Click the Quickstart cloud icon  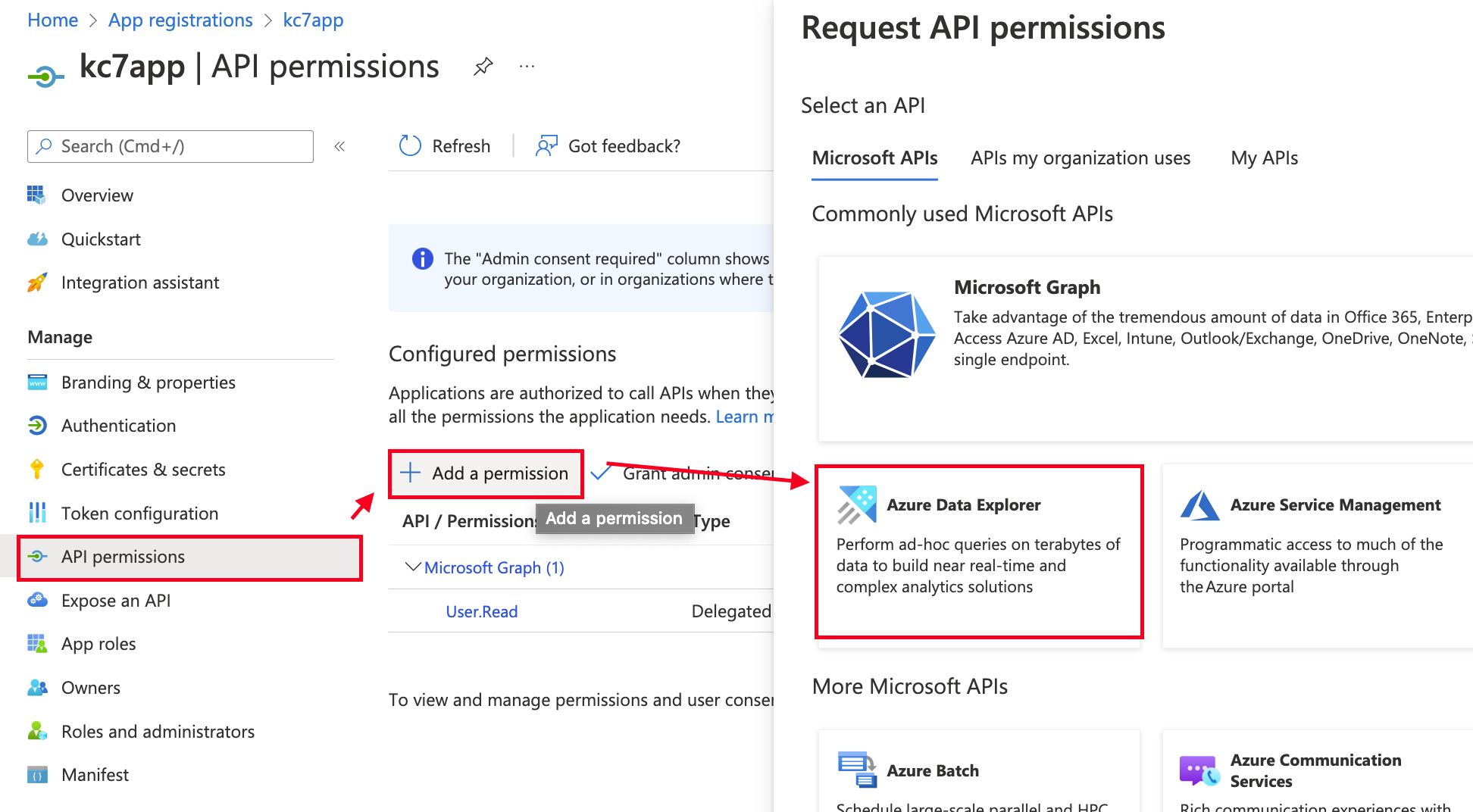37,239
